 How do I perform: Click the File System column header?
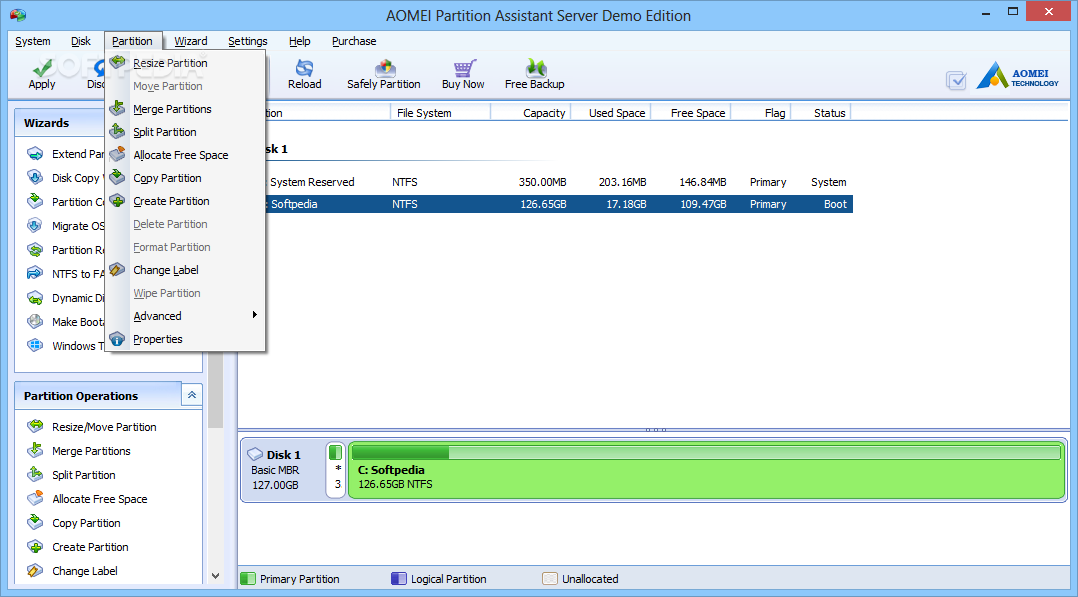(440, 113)
